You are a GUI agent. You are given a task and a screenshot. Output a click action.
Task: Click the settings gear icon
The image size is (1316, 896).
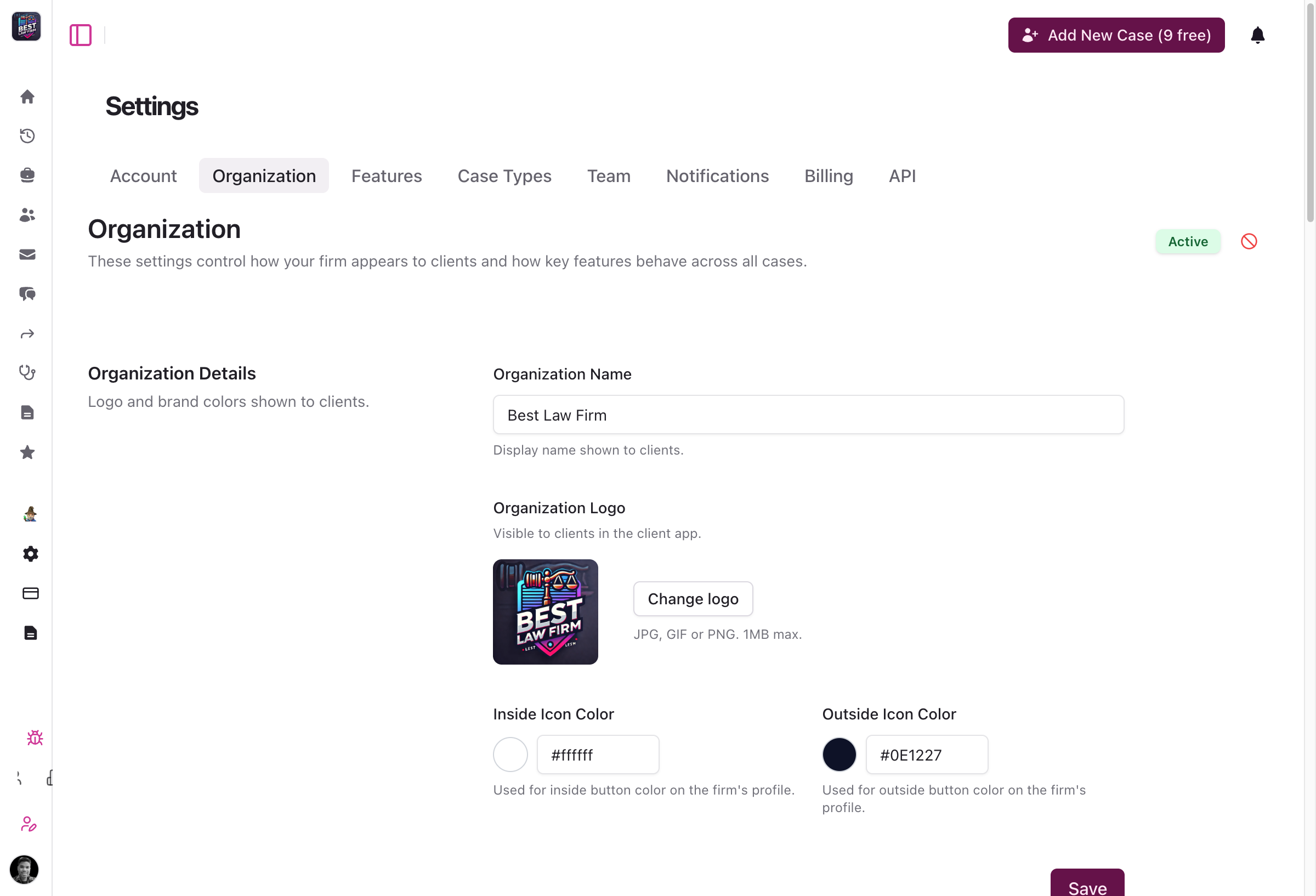coord(31,553)
